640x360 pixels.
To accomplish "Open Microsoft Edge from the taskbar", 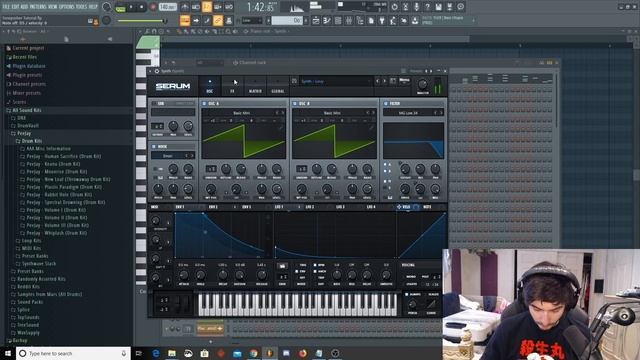I will click(x=156, y=353).
